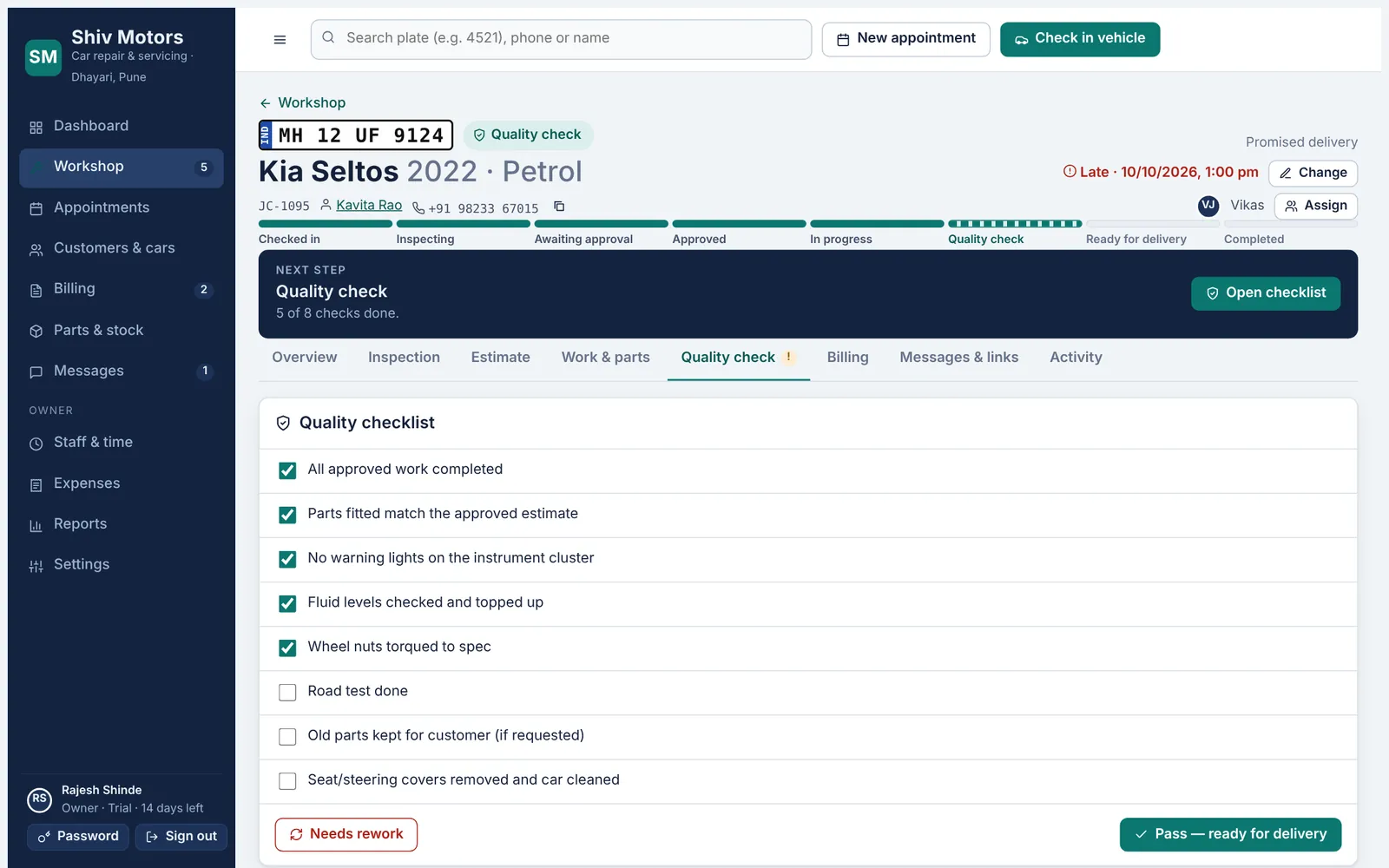Check Road test done
Screen dimensions: 1389x868
point(287,692)
